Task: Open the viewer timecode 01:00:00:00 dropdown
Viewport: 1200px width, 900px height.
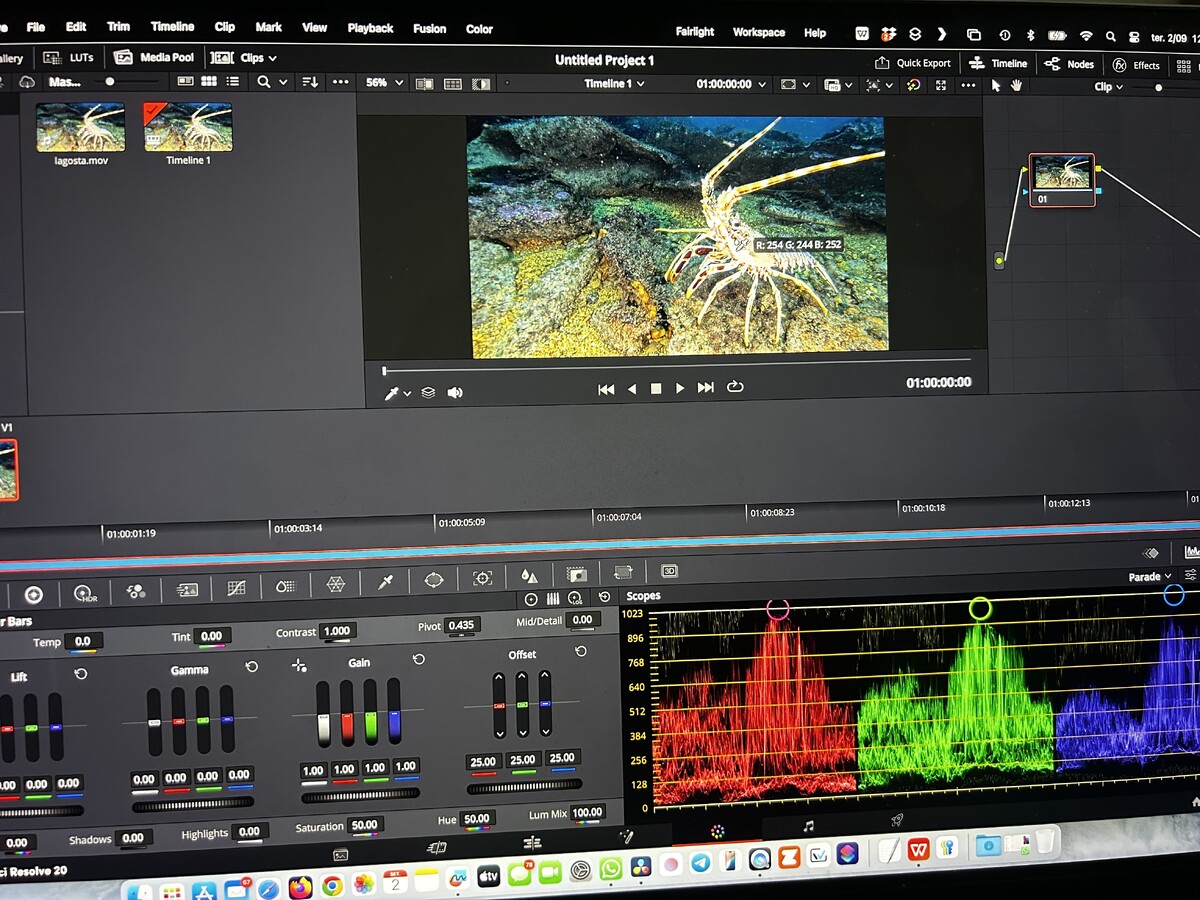Action: [x=732, y=84]
